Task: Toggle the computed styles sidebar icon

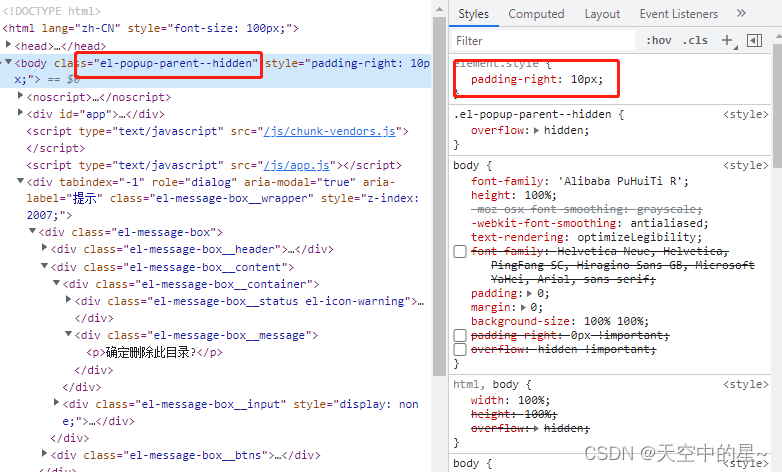Action: pyautogui.click(x=754, y=40)
